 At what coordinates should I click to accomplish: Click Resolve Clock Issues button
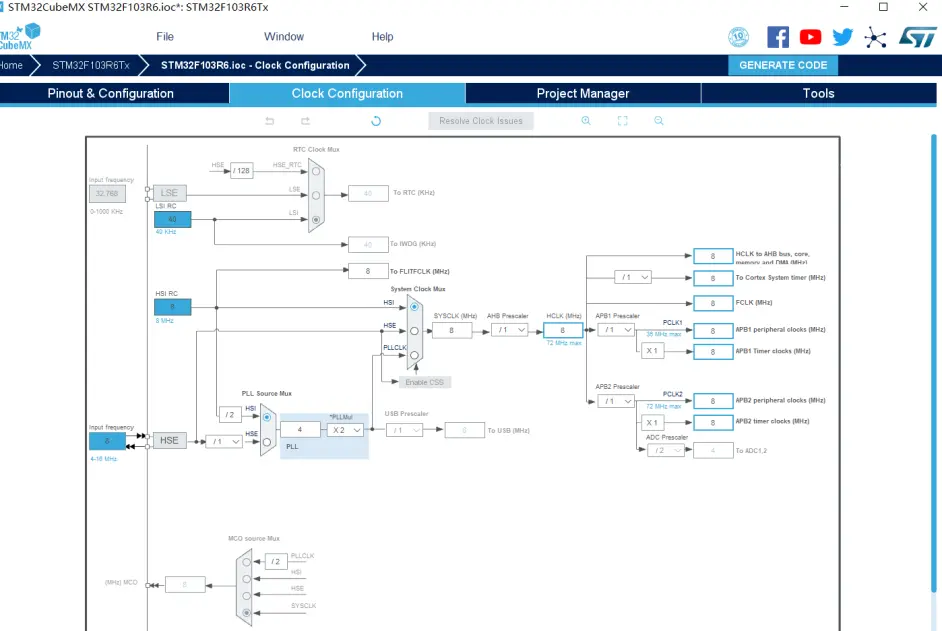(x=481, y=121)
